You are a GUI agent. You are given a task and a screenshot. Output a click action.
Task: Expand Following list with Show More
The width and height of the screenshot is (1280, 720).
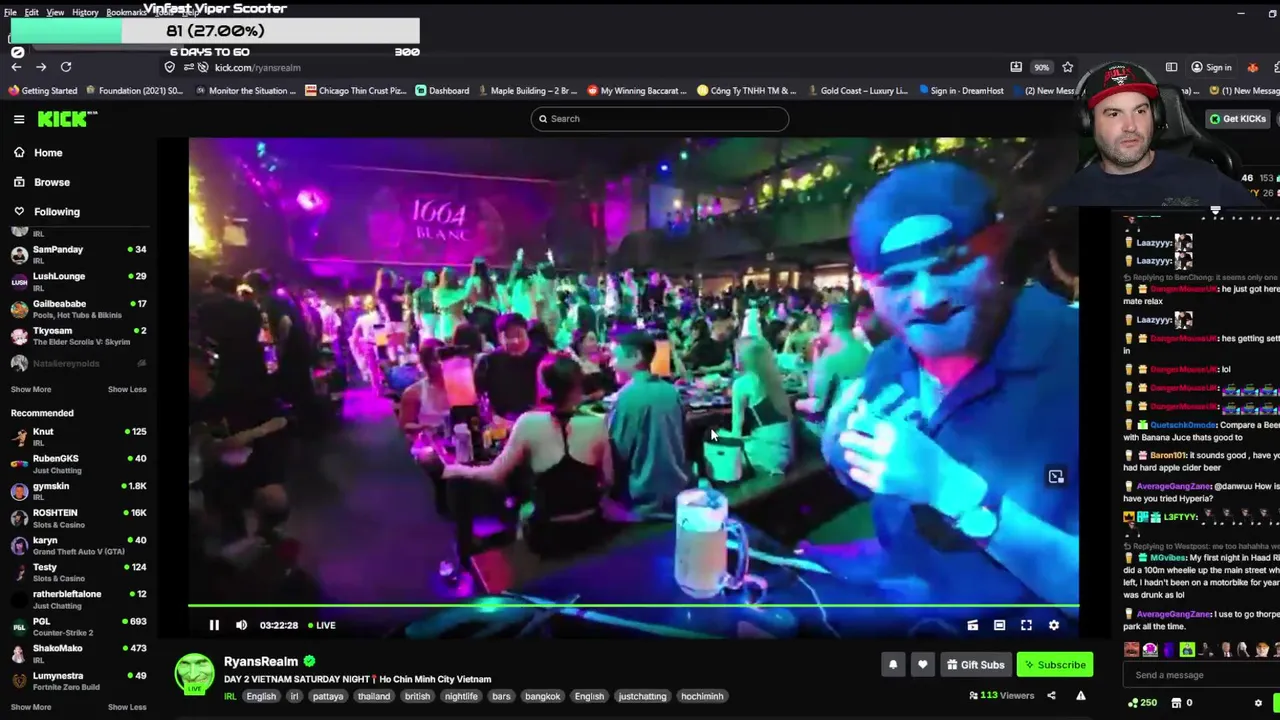(31, 389)
